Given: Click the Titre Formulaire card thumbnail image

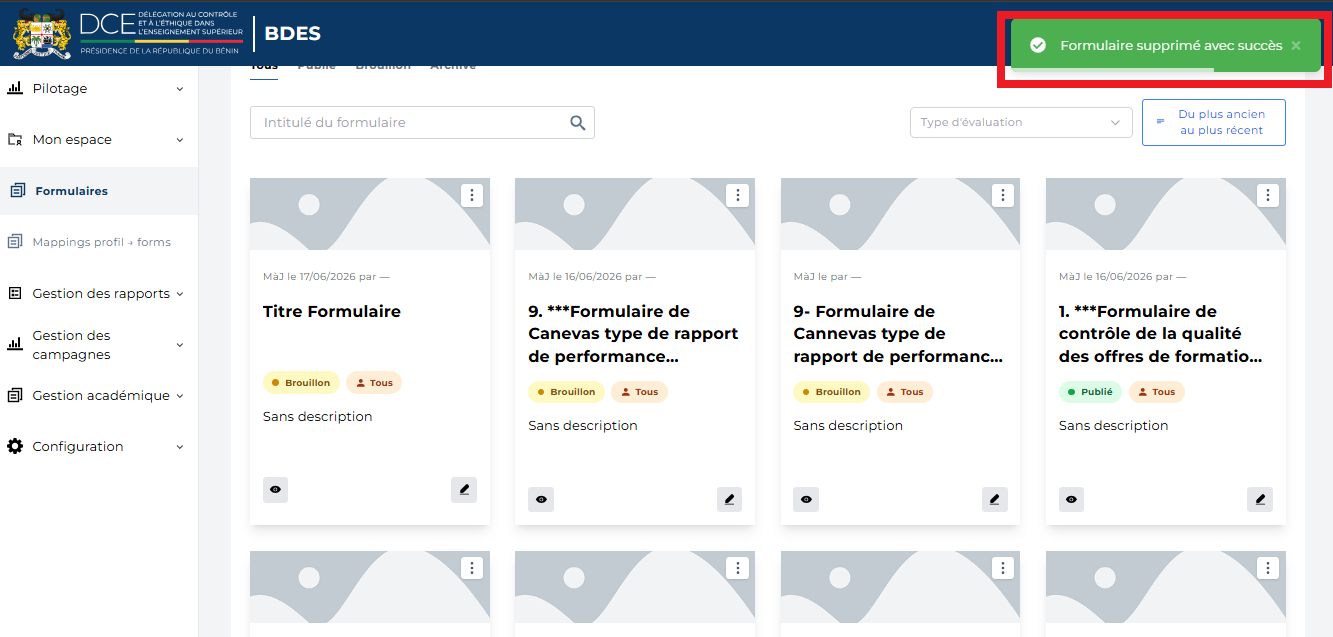Looking at the screenshot, I should (370, 214).
